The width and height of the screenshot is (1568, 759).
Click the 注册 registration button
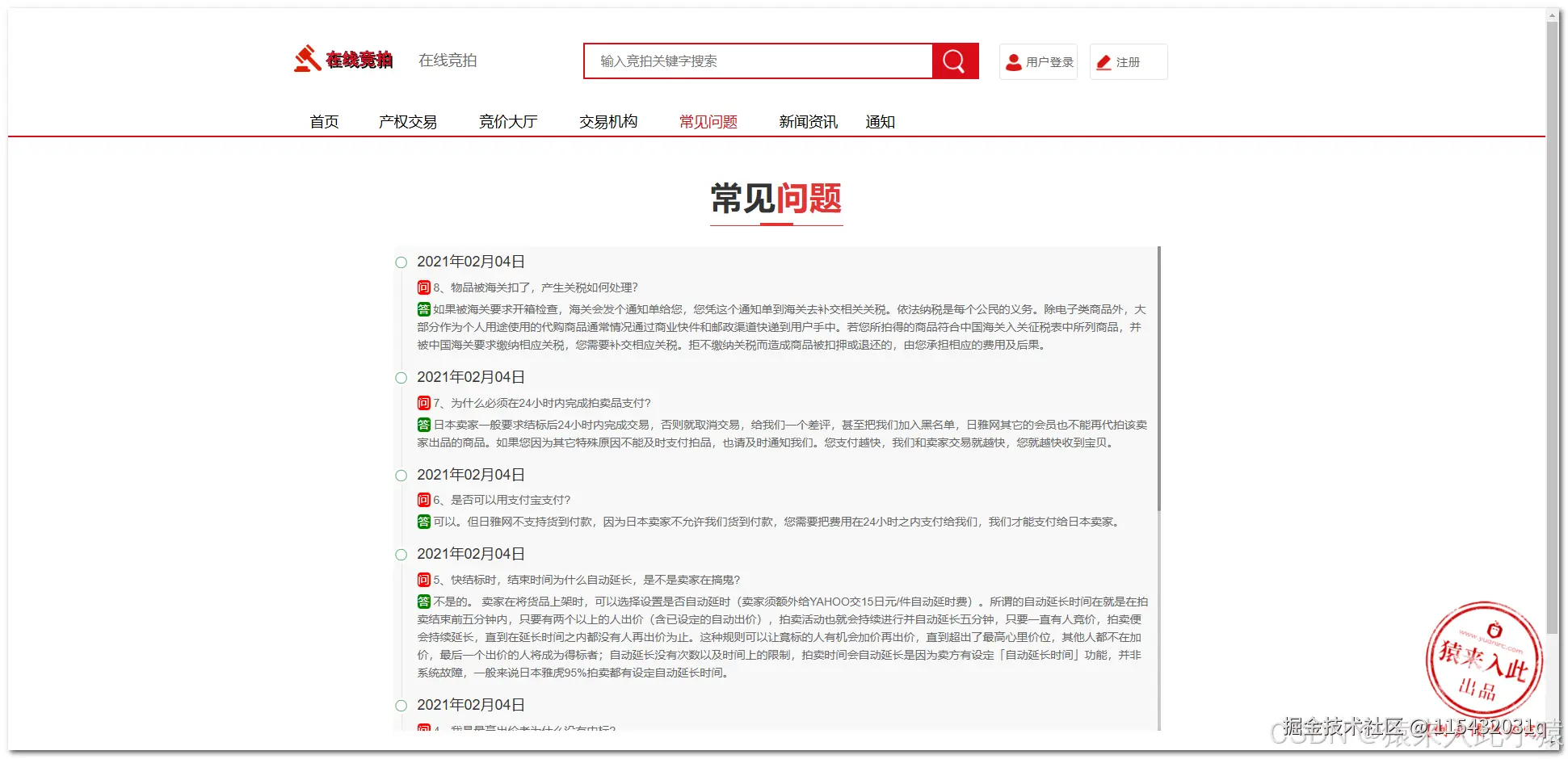click(1128, 61)
